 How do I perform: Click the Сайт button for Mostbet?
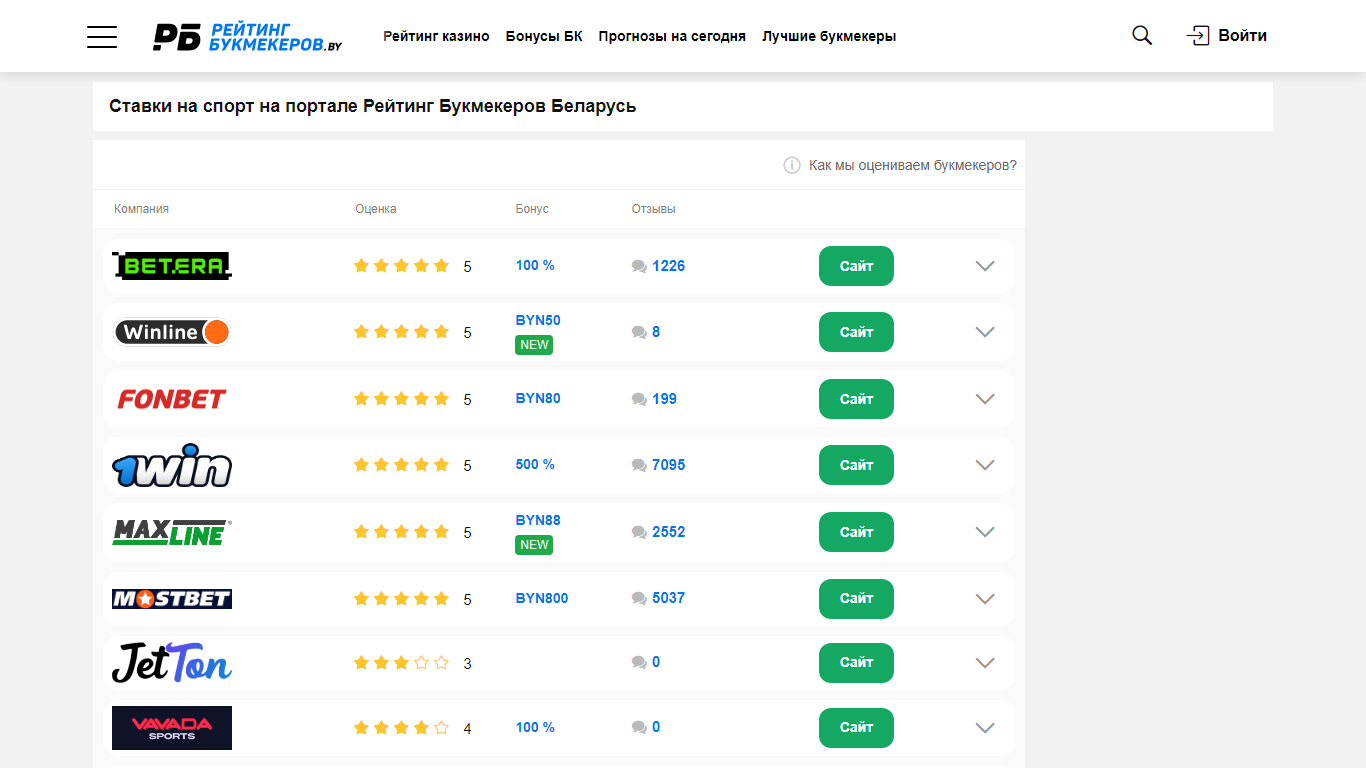856,599
